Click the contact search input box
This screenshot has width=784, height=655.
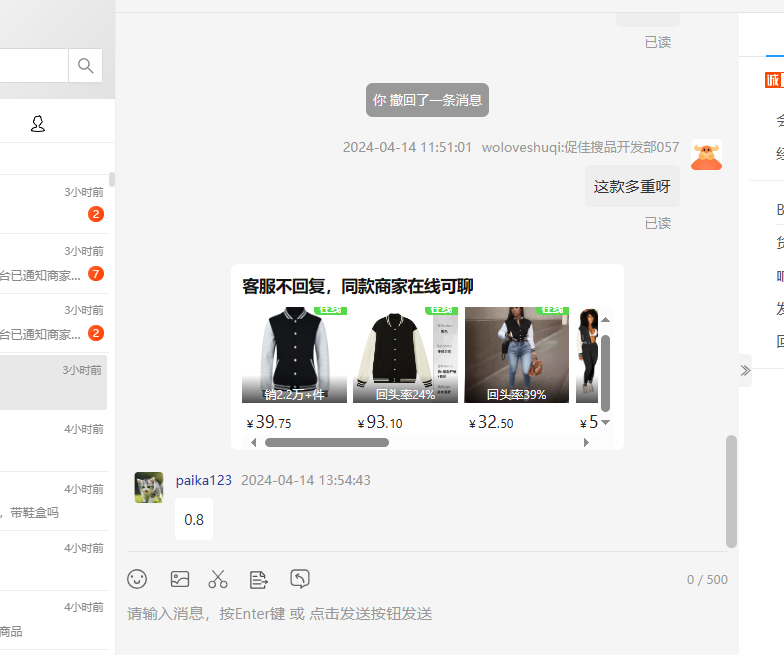pos(34,66)
